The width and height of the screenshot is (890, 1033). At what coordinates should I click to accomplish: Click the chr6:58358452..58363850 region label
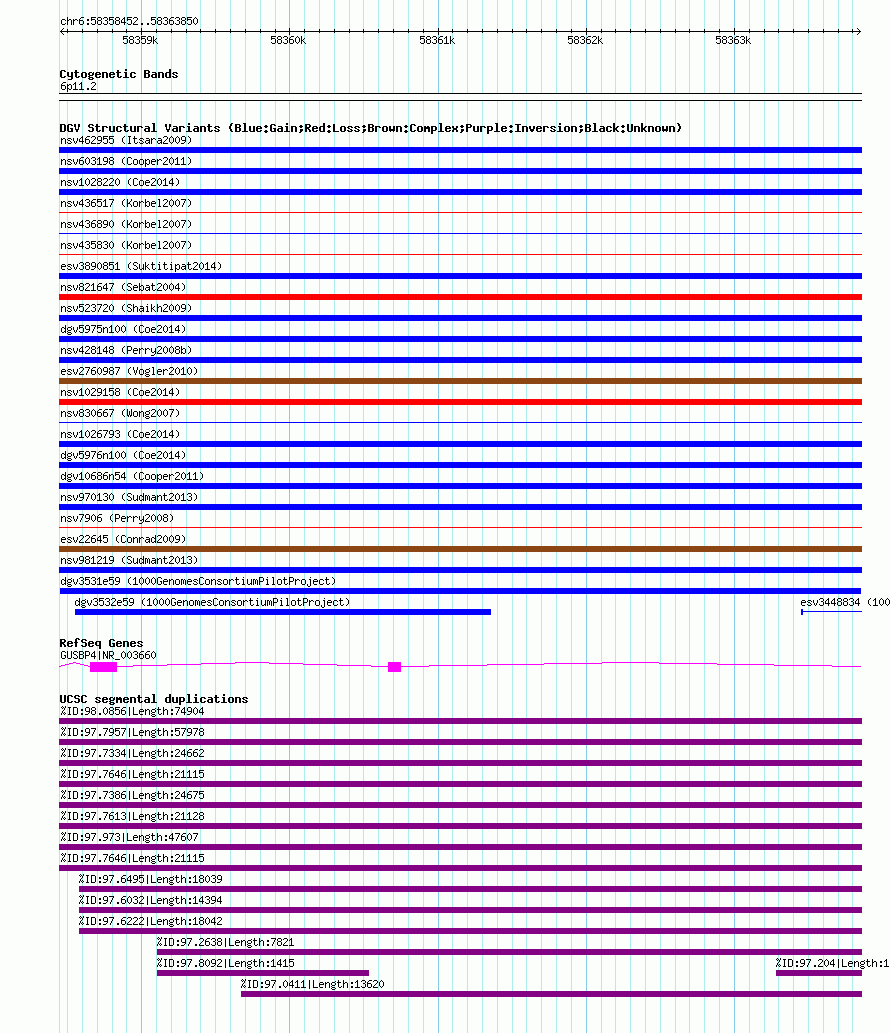click(x=129, y=21)
